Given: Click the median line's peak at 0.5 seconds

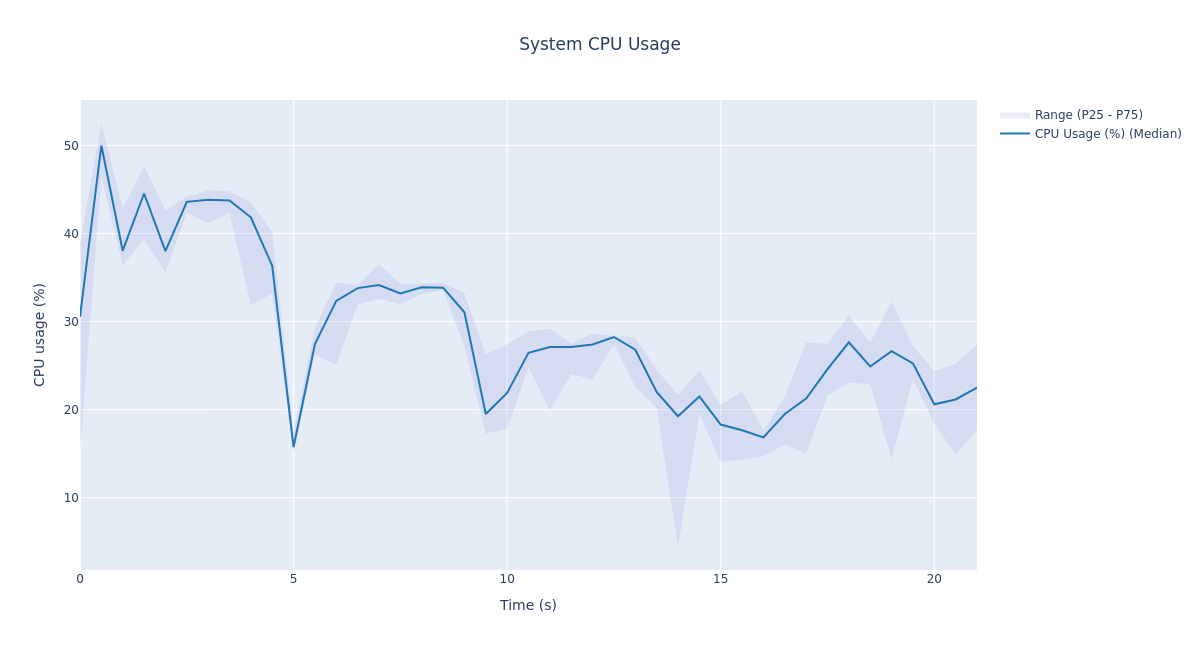Looking at the screenshot, I should coord(101,146).
